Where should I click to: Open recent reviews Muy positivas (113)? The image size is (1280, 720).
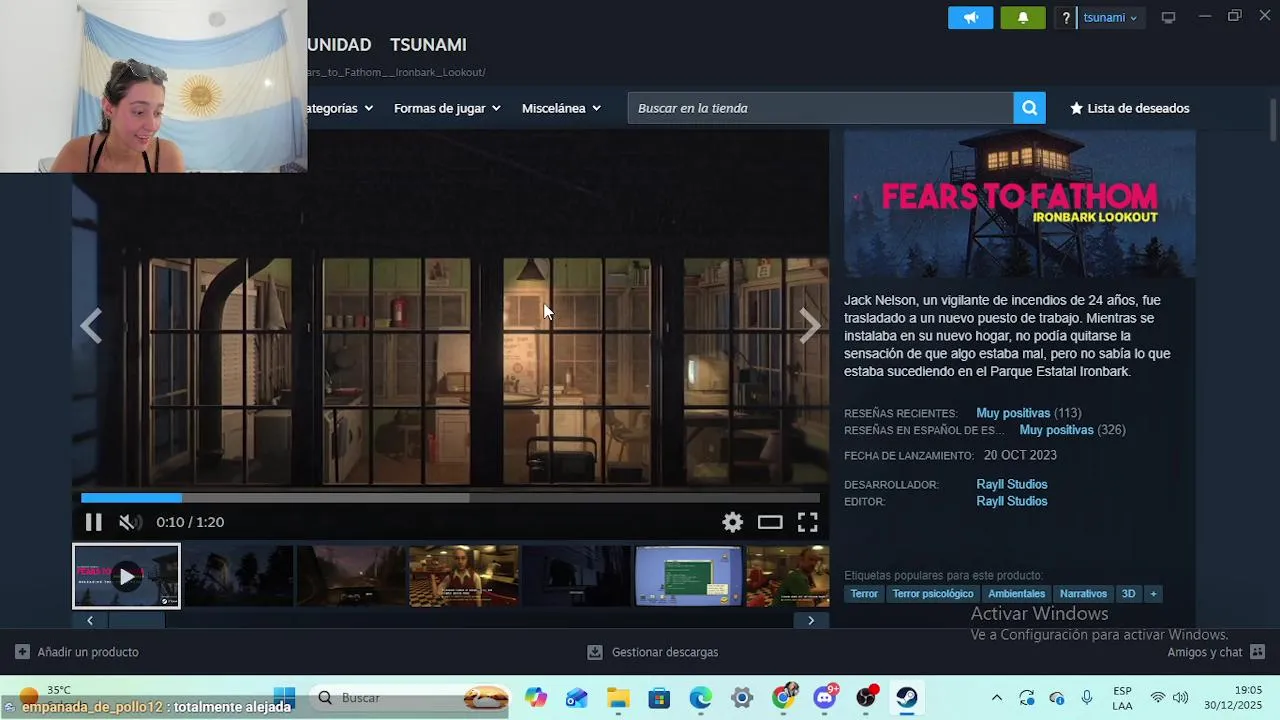(1028, 413)
